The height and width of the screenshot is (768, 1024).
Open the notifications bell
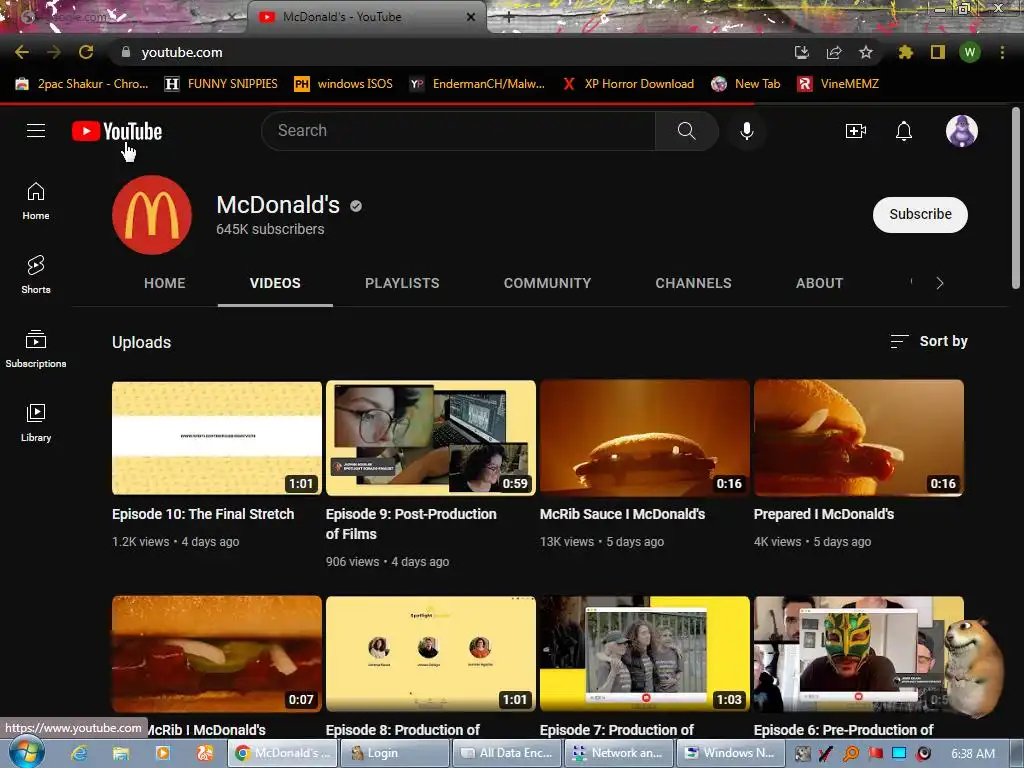[x=904, y=131]
